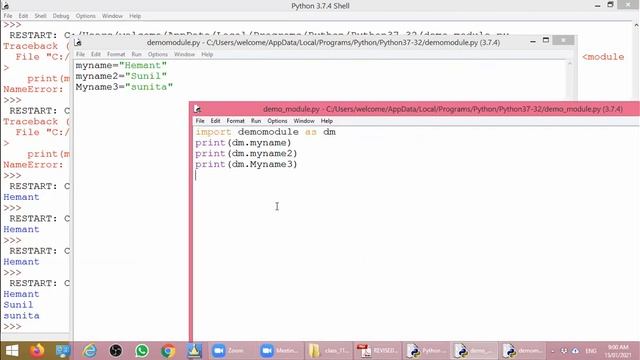
Task: Open the class folder taskbar item
Action: coord(328,351)
